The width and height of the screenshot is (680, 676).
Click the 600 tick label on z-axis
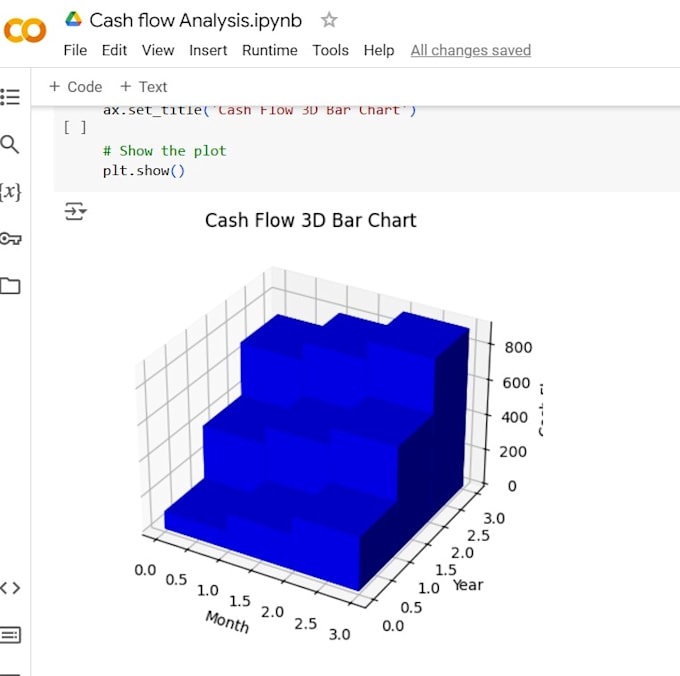pyautogui.click(x=516, y=383)
